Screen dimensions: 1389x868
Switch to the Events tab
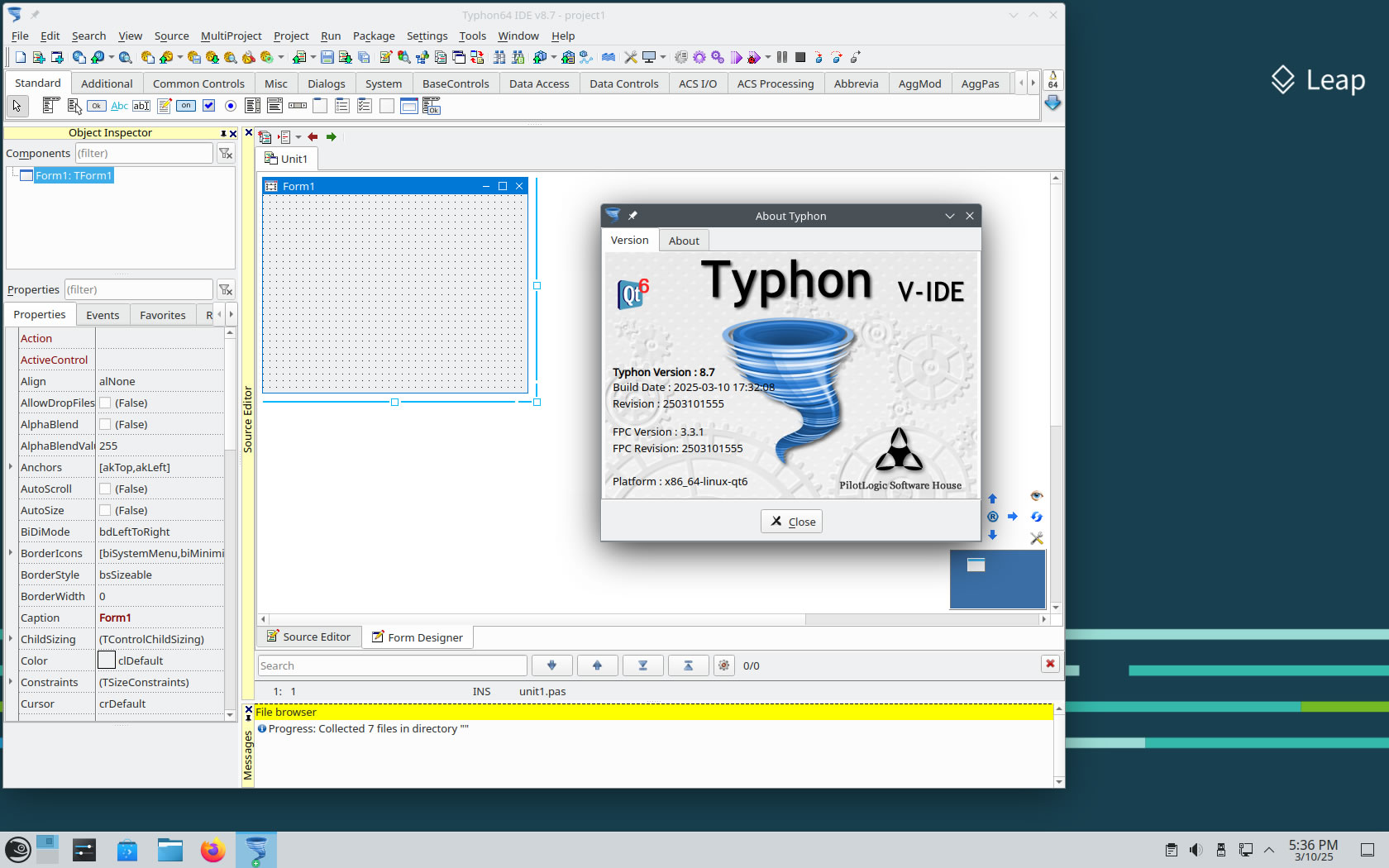(103, 315)
